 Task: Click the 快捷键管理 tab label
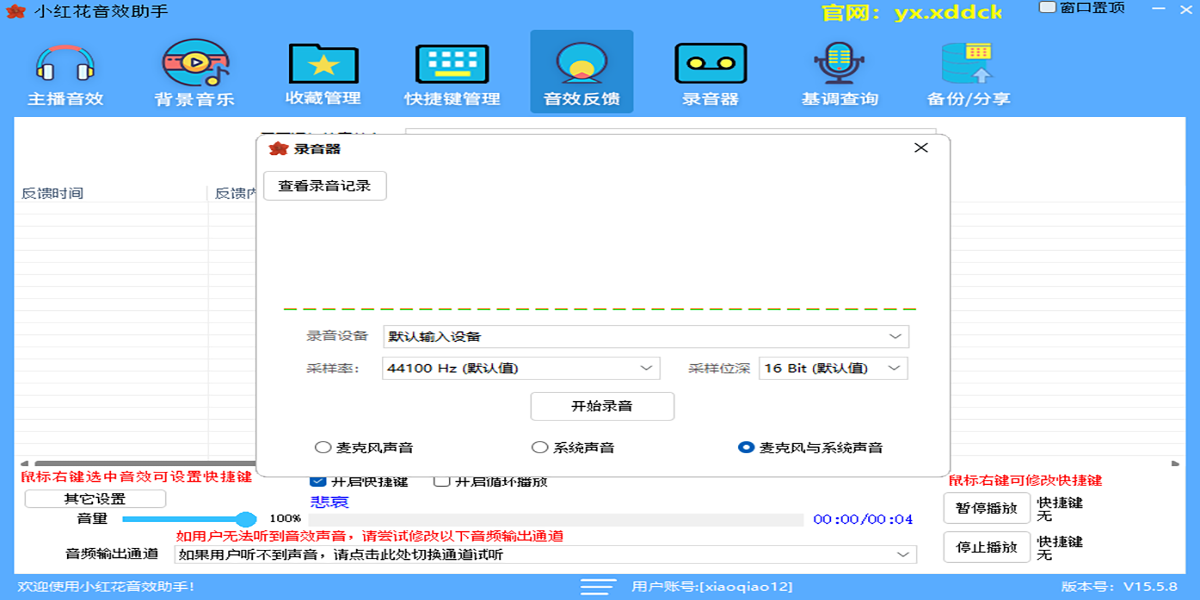tap(452, 99)
